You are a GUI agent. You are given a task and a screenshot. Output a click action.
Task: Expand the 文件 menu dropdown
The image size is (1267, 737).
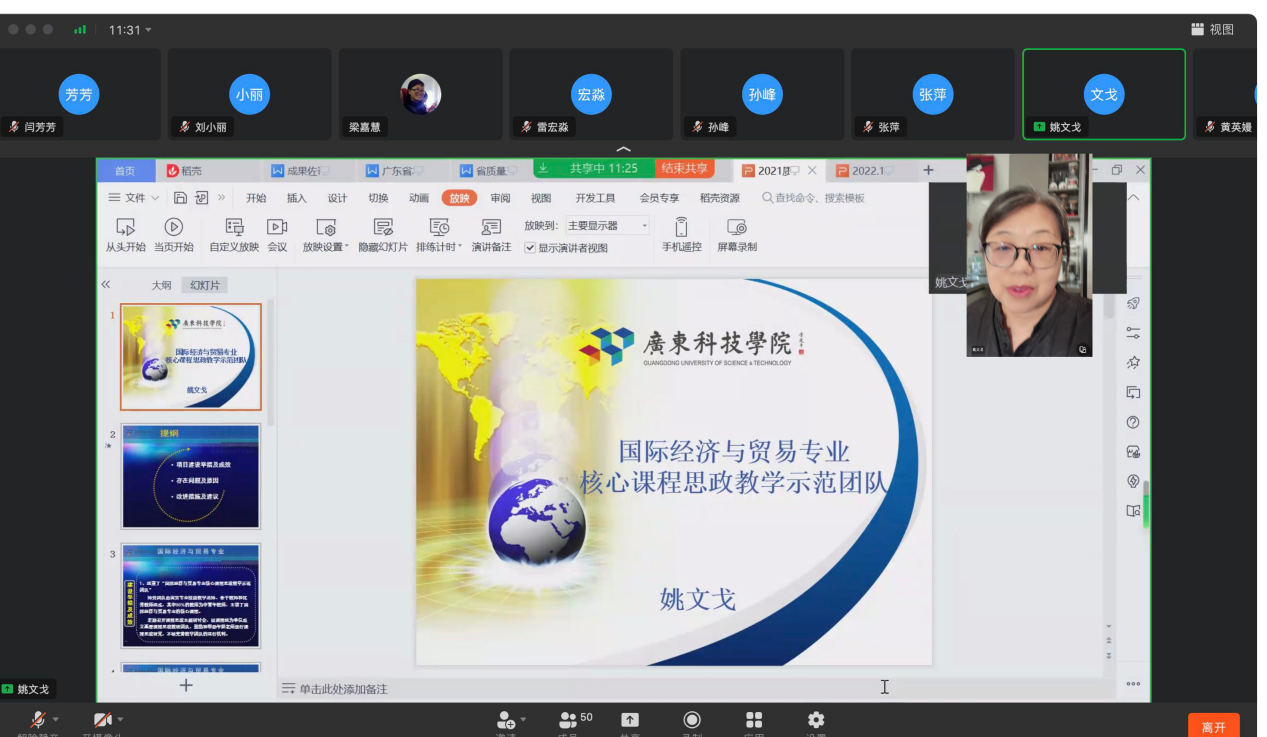(x=134, y=198)
